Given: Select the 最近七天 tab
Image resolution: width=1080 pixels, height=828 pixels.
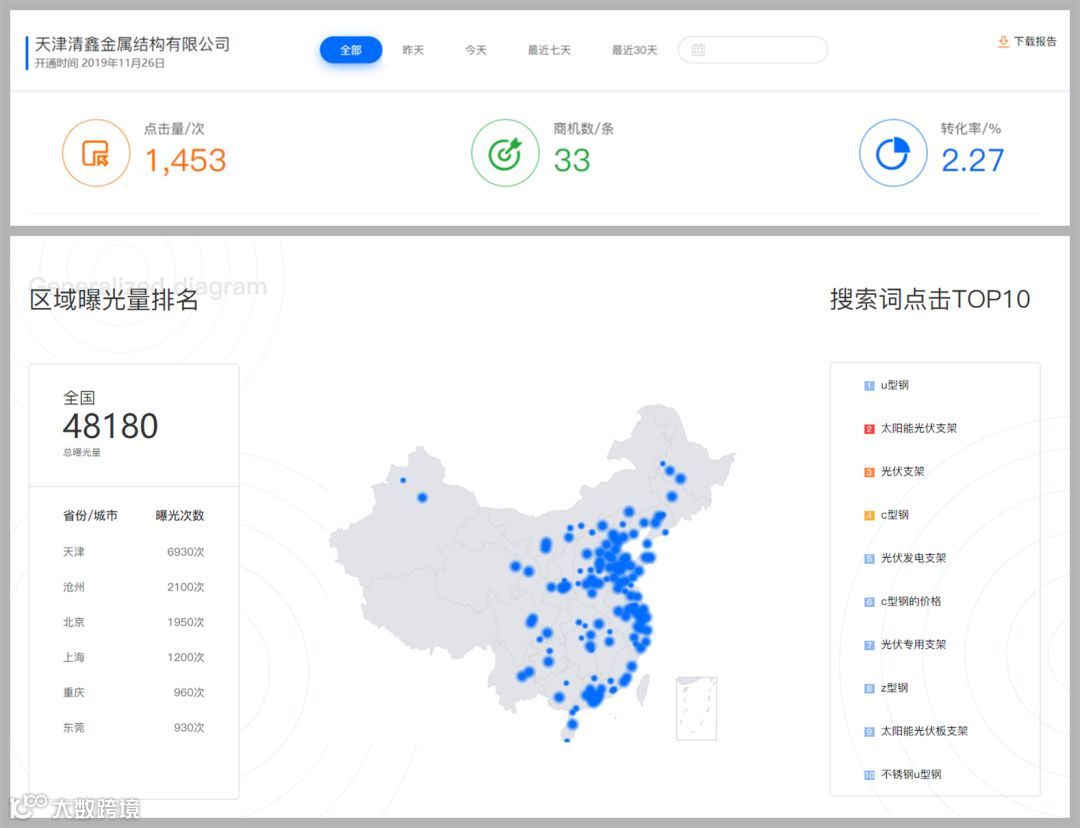Looking at the screenshot, I should pos(549,50).
